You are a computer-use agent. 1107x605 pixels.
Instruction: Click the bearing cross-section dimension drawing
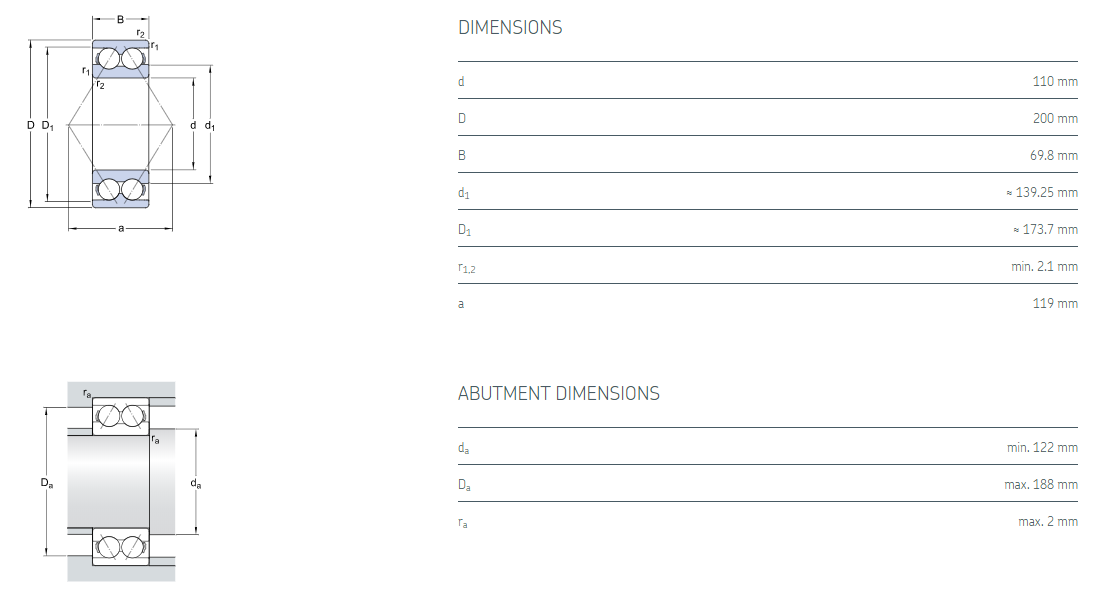121,125
